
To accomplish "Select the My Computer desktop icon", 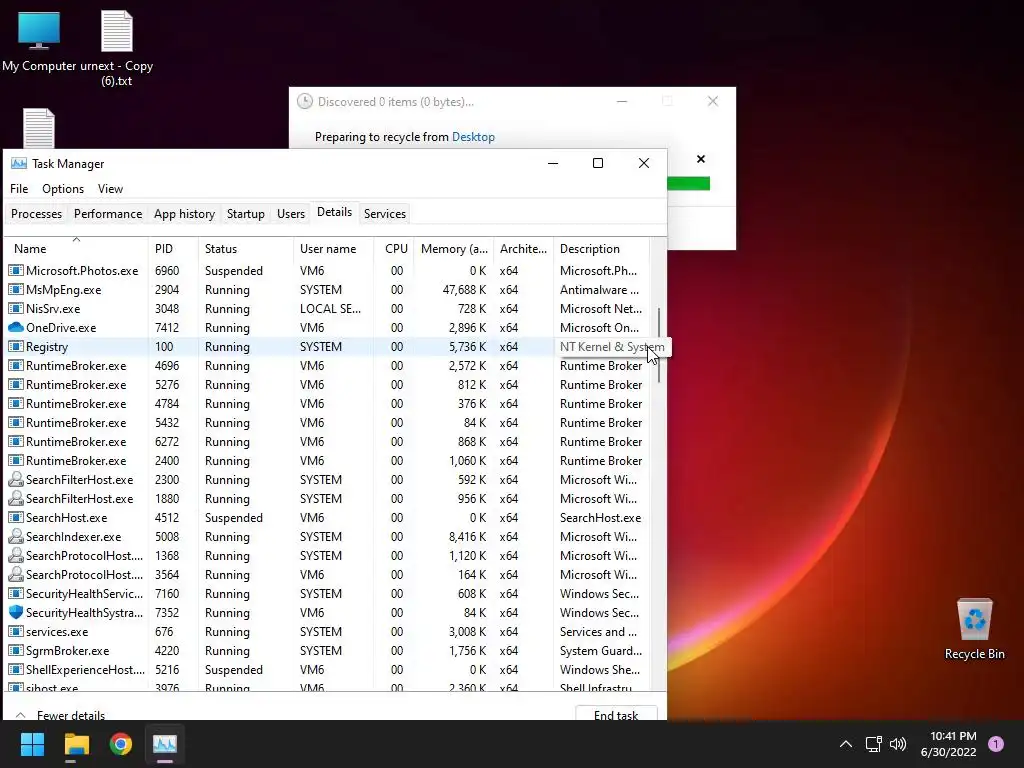I will [x=39, y=41].
